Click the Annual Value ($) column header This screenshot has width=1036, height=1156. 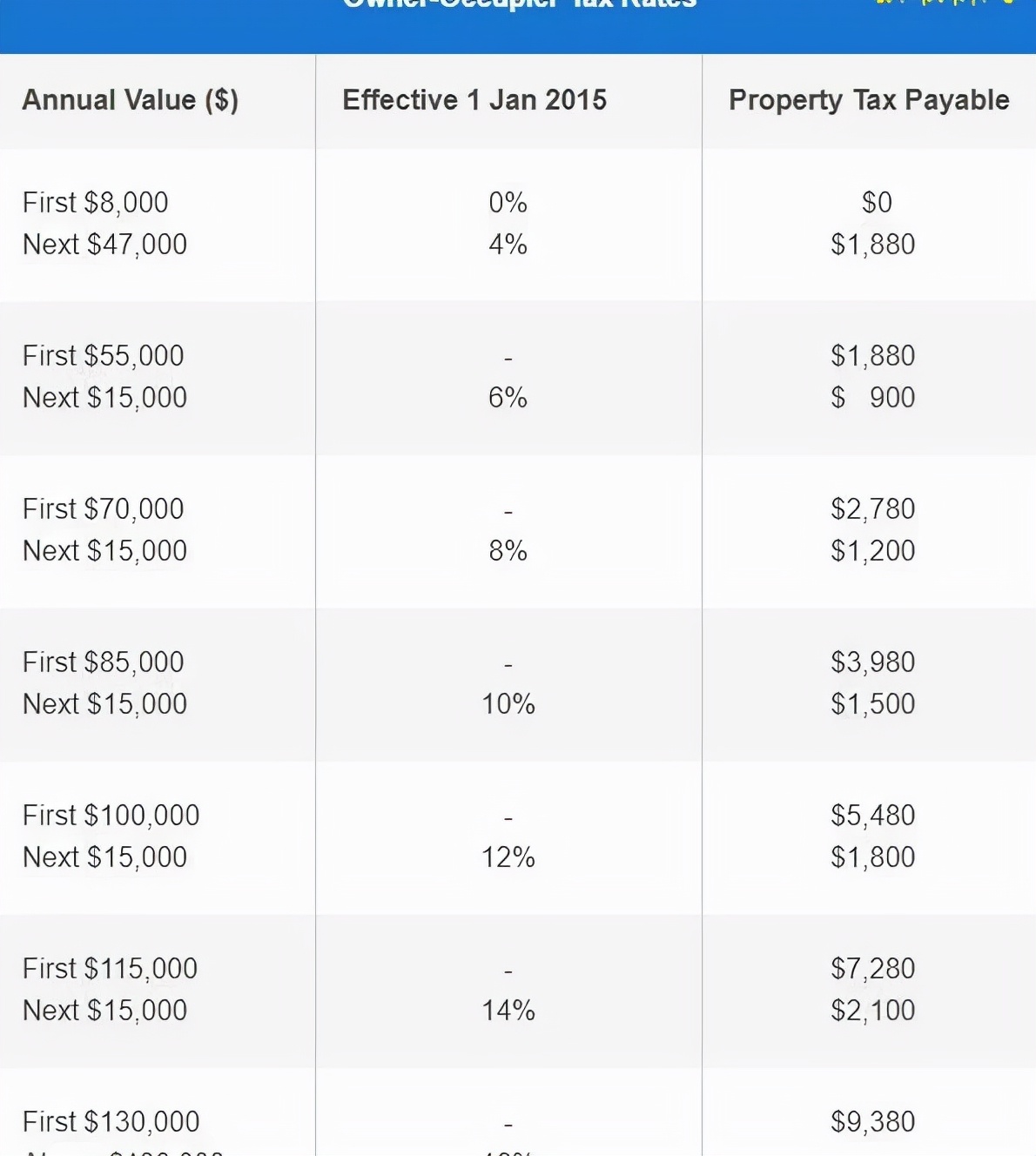pos(131,100)
